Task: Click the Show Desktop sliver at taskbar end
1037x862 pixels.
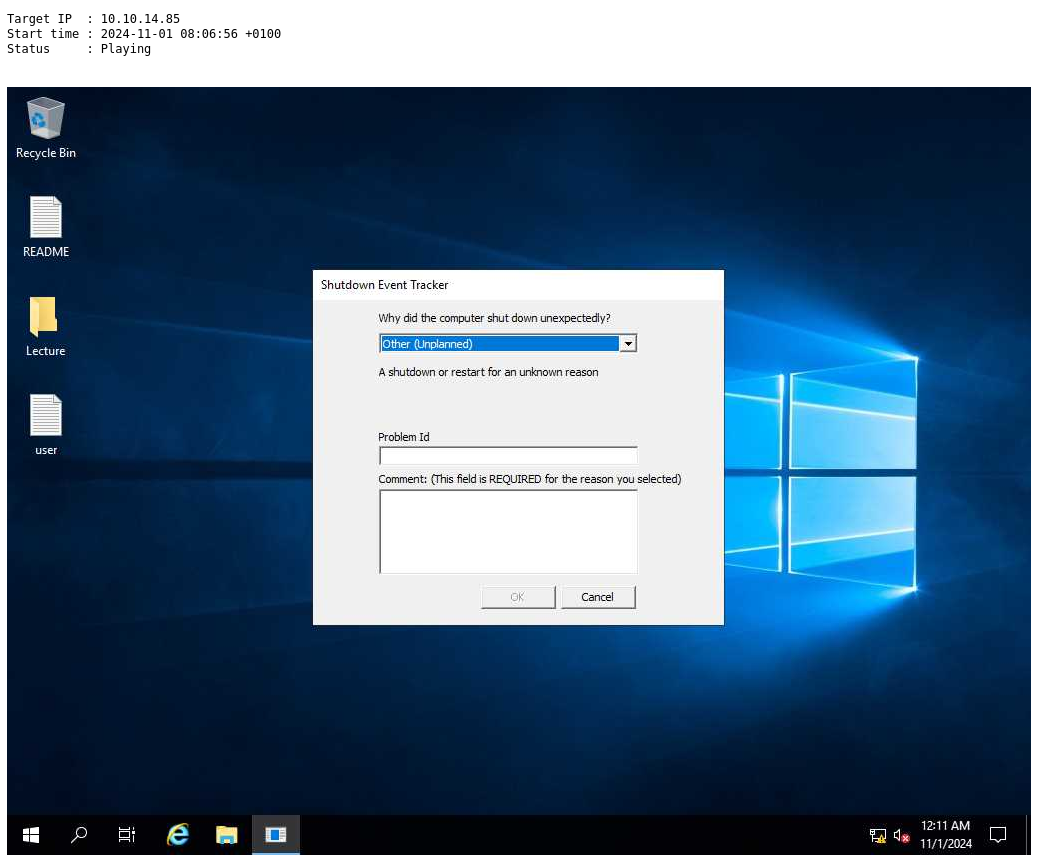Action: coord(1028,835)
